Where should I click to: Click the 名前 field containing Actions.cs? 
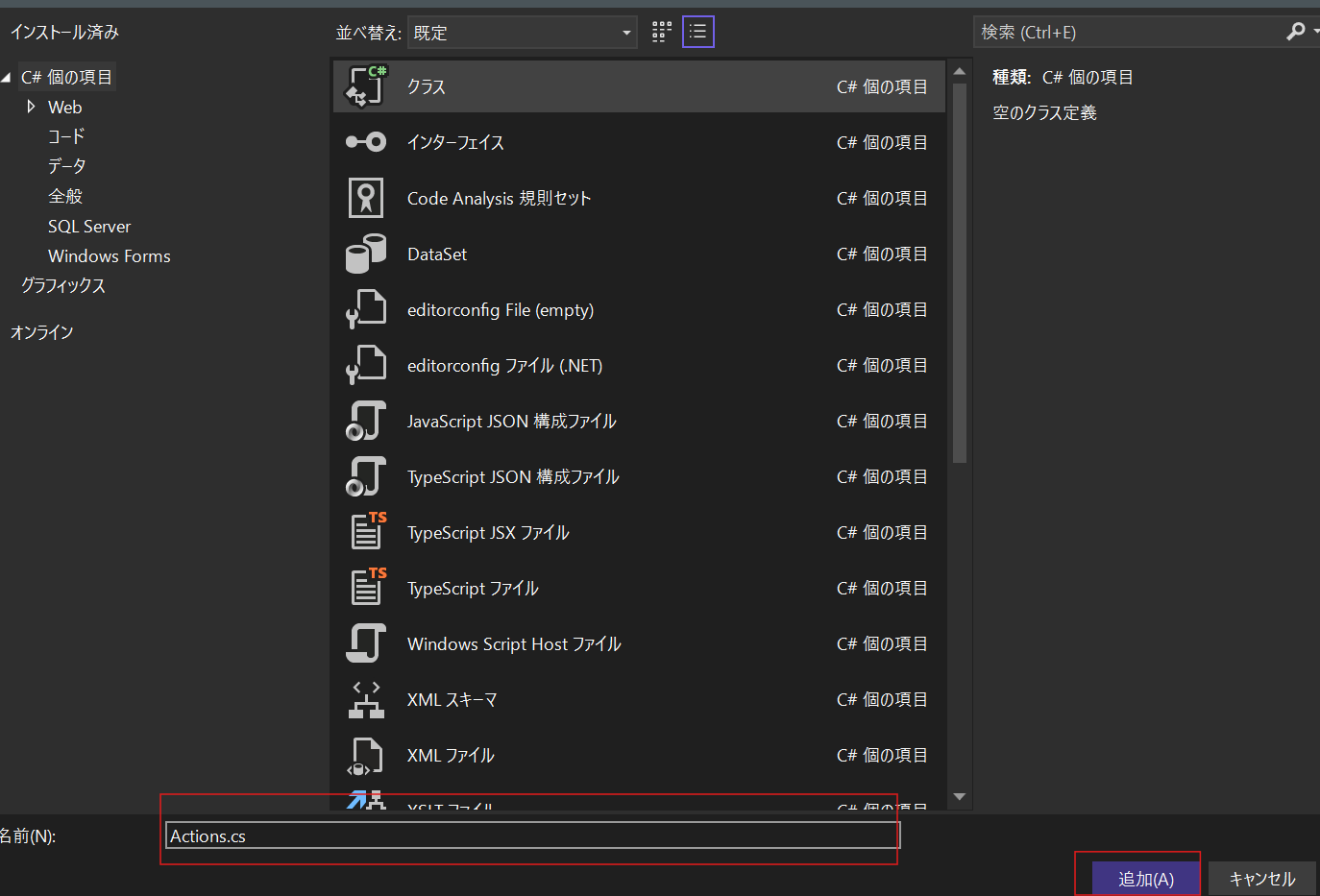pos(532,835)
